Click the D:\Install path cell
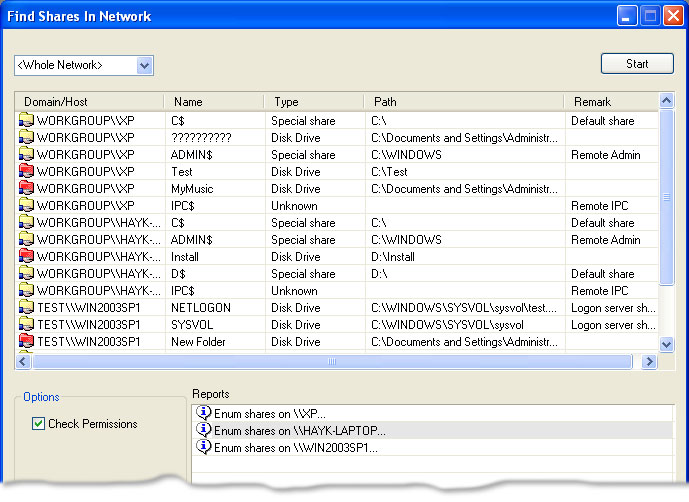This screenshot has width=689, height=502. pyautogui.click(x=393, y=257)
